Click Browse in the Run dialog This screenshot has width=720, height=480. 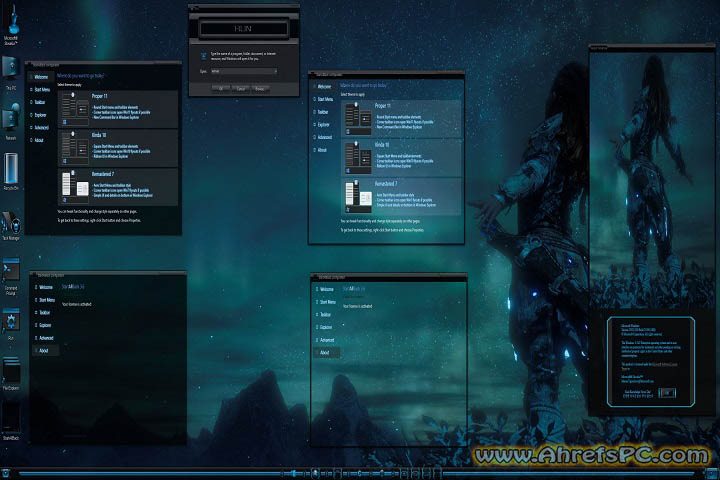pos(260,89)
